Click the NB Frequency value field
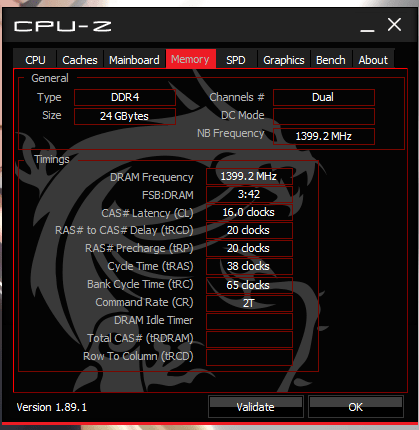Screen dimensions: 419x430 click(x=324, y=136)
